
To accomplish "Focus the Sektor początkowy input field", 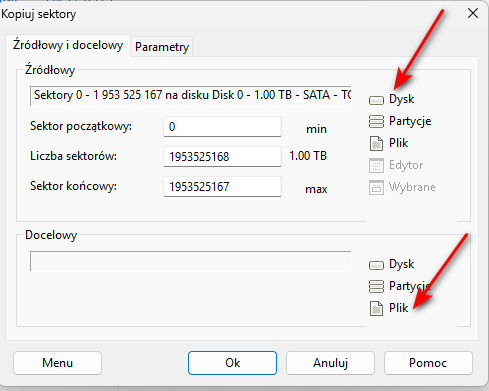I will [x=222, y=127].
